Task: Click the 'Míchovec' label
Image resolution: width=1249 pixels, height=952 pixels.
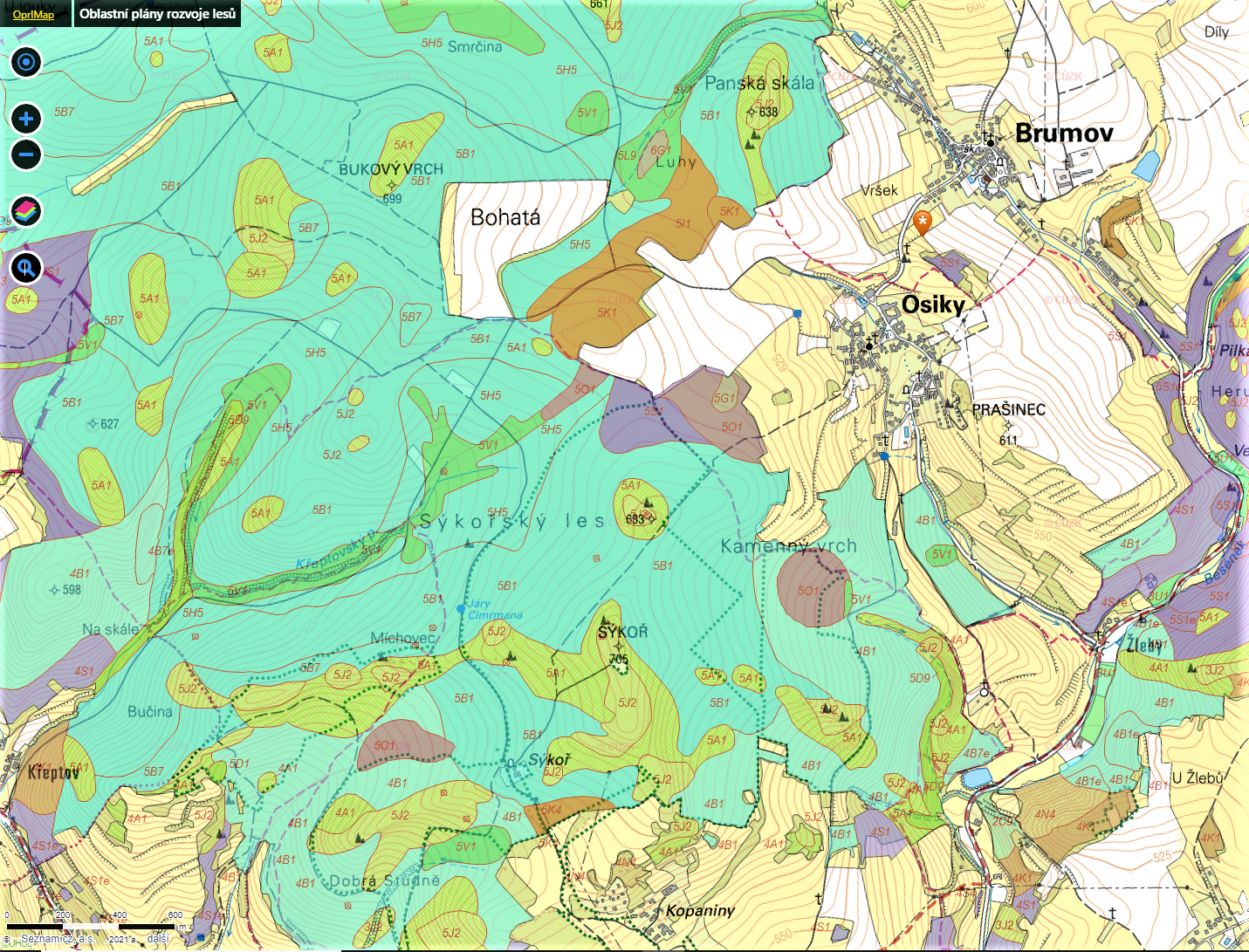Action: (402, 638)
